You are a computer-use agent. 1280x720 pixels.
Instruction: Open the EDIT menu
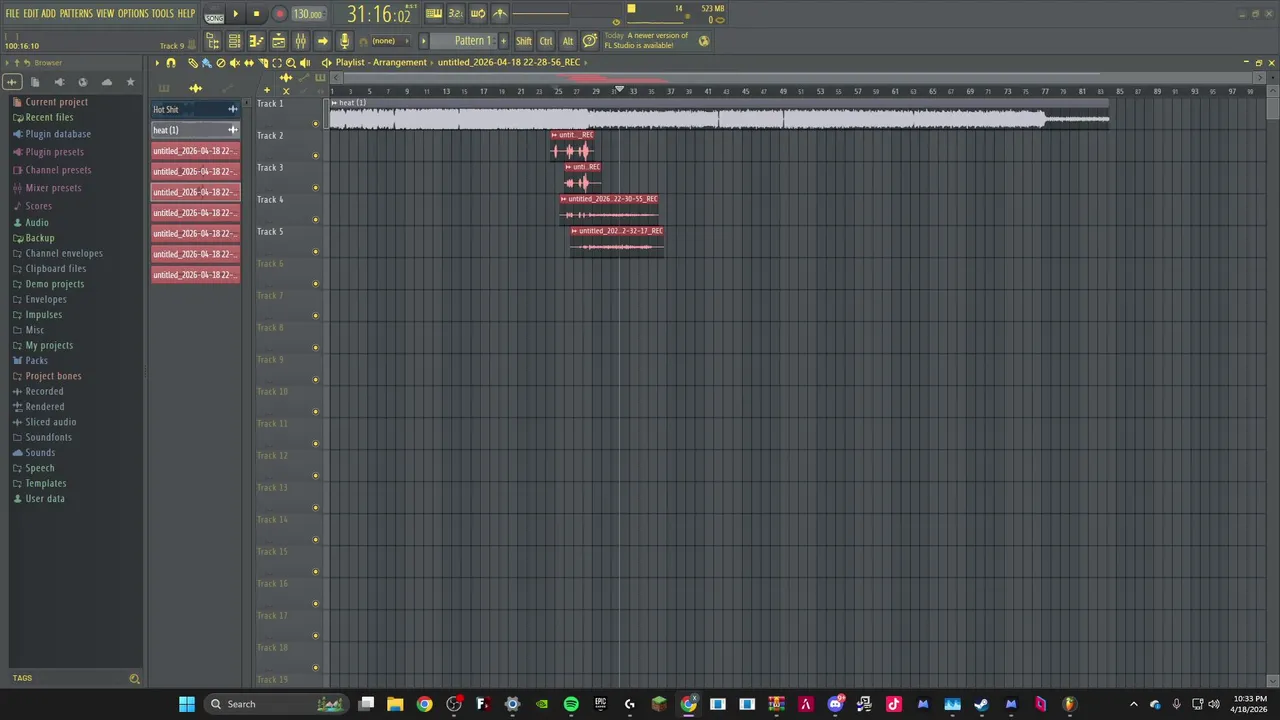[x=31, y=13]
